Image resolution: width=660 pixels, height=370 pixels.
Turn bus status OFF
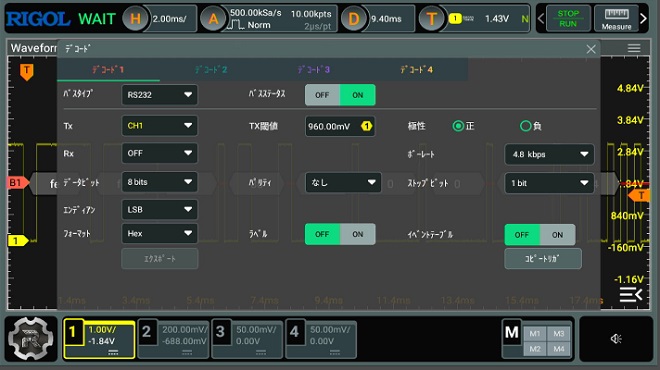[x=322, y=95]
